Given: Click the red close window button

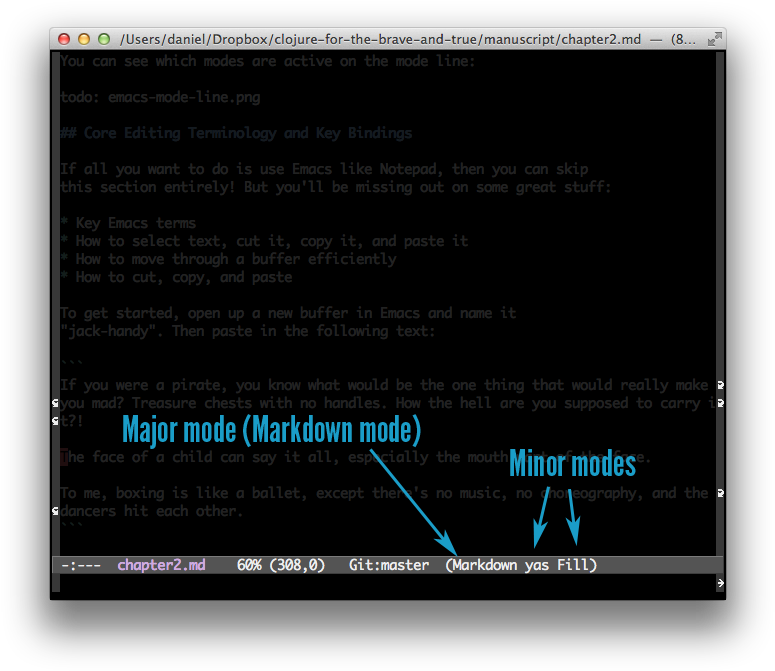Looking at the screenshot, I should [x=64, y=39].
